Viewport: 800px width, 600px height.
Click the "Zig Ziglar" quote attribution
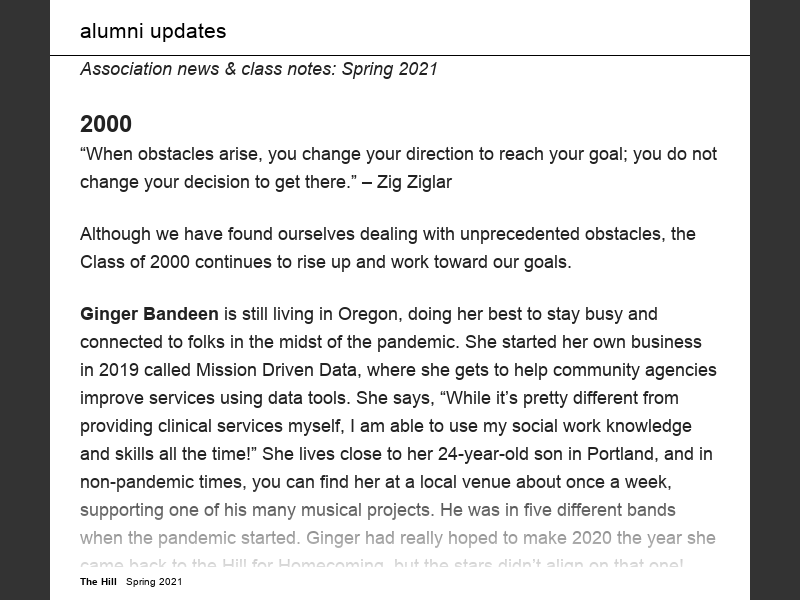click(410, 182)
